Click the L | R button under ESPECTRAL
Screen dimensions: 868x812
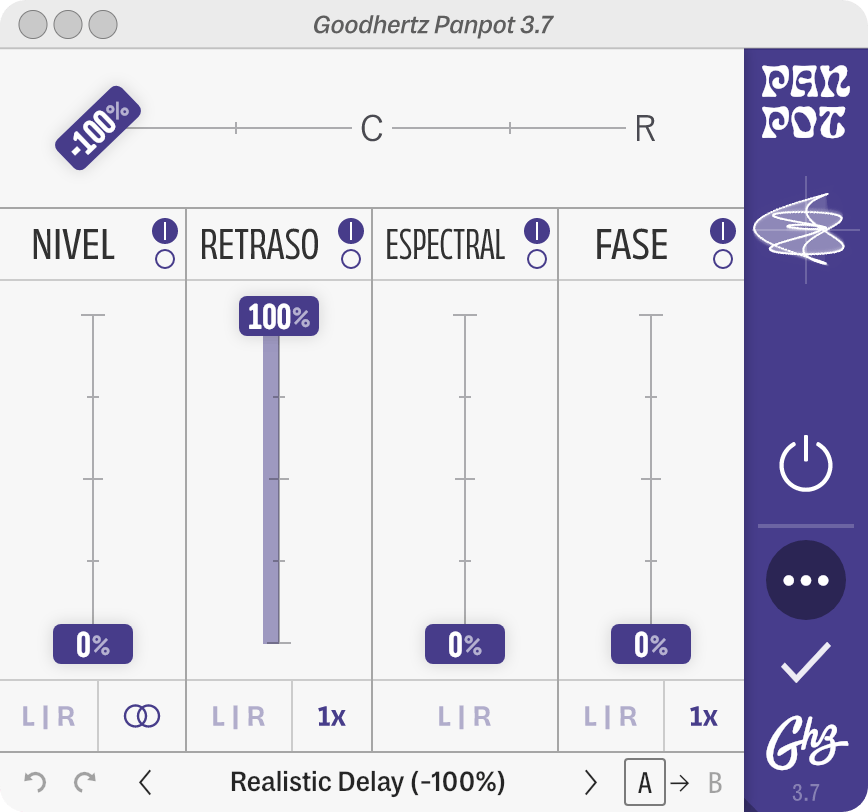click(465, 716)
